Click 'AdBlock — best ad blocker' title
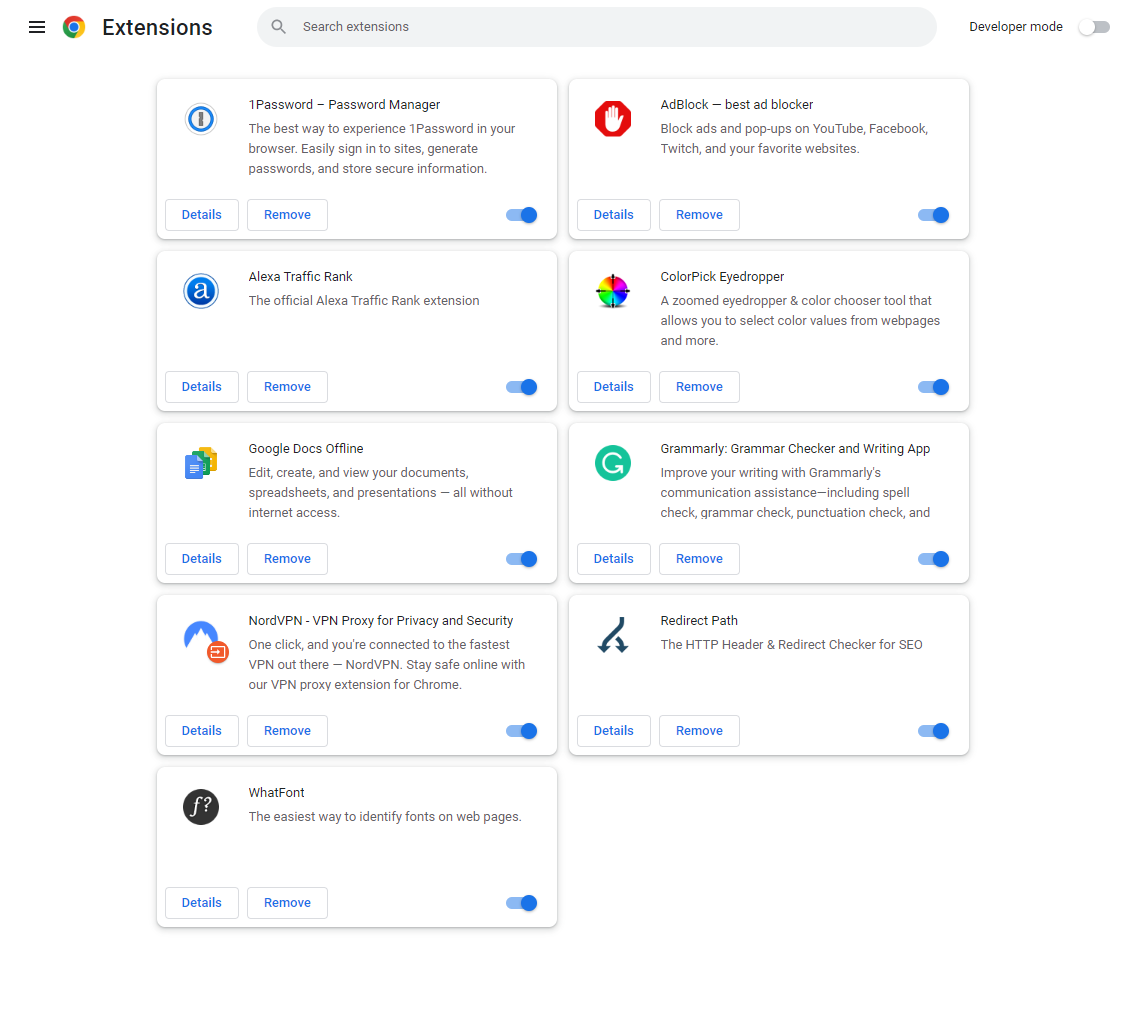The height and width of the screenshot is (1020, 1125). coord(737,105)
